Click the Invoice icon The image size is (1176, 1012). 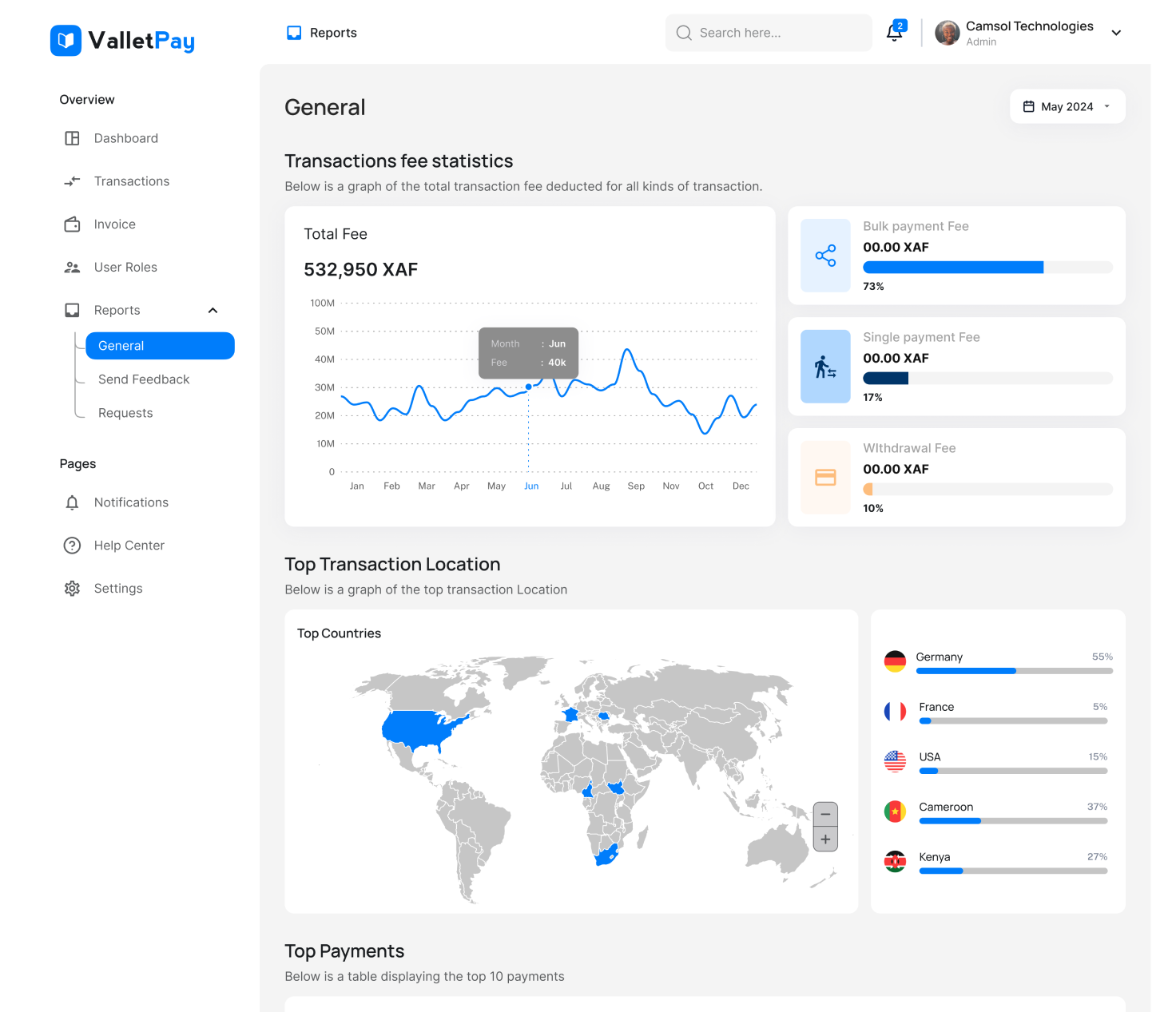coord(72,224)
